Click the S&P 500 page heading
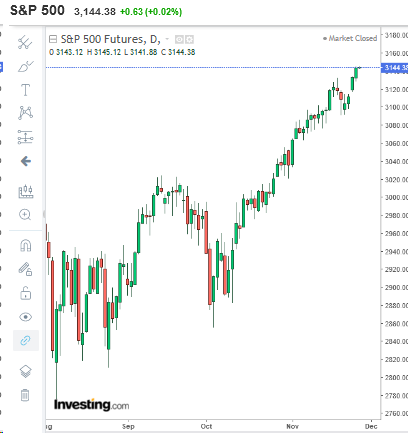 coord(37,10)
